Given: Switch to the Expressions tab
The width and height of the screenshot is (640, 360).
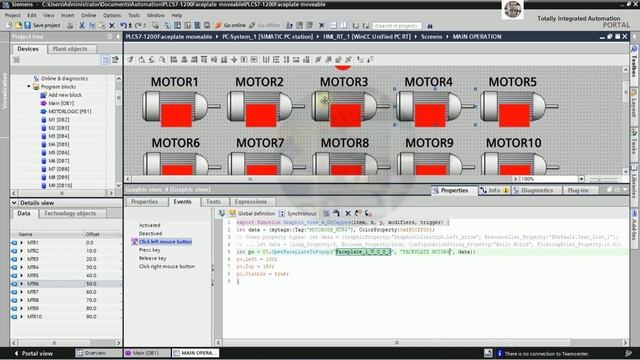Looking at the screenshot, I should click(x=251, y=202).
